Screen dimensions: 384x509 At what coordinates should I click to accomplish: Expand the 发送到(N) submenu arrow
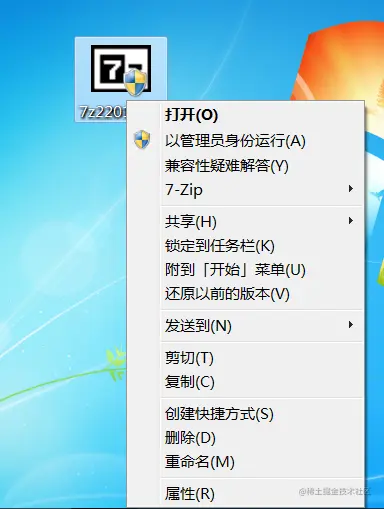coord(350,325)
